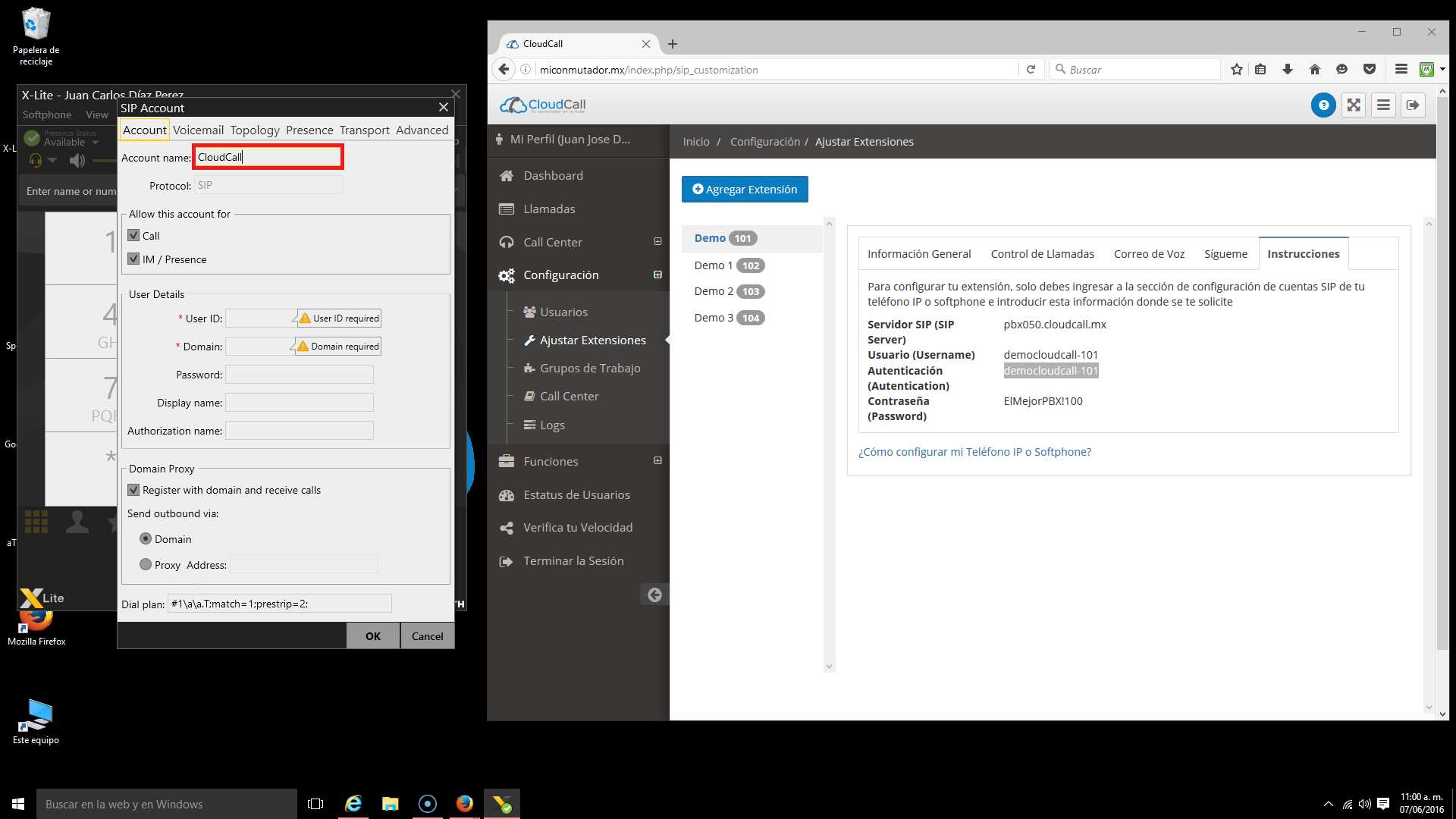Click the logout arrow icon in CloudCall header

[1413, 105]
